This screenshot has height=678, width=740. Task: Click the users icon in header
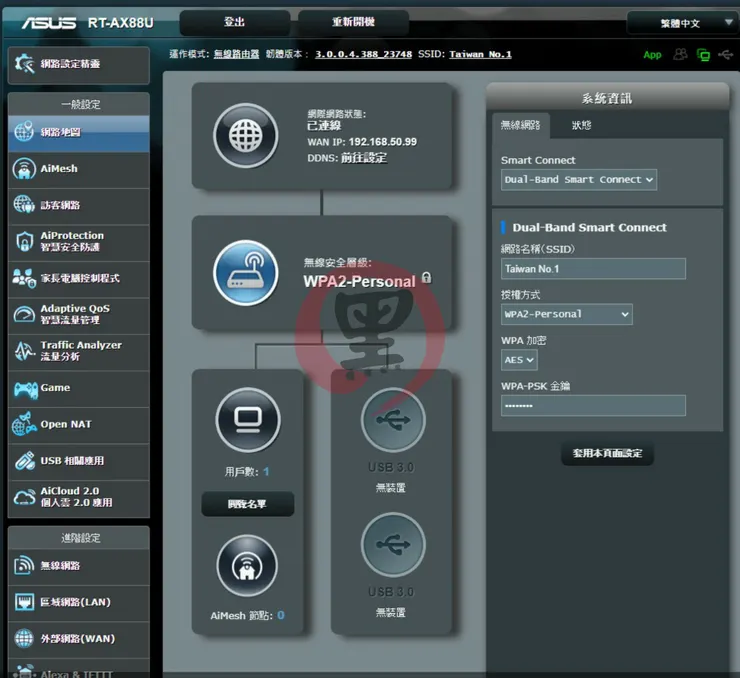tap(680, 55)
